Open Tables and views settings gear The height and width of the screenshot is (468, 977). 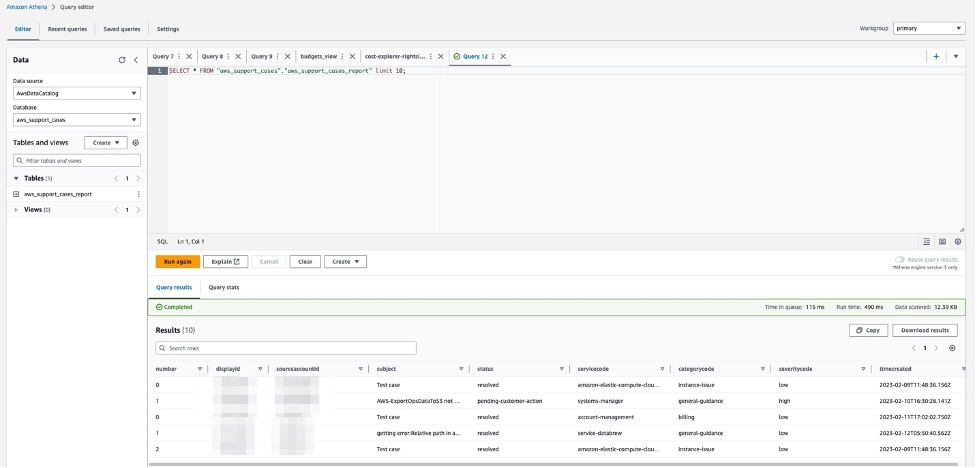click(136, 143)
